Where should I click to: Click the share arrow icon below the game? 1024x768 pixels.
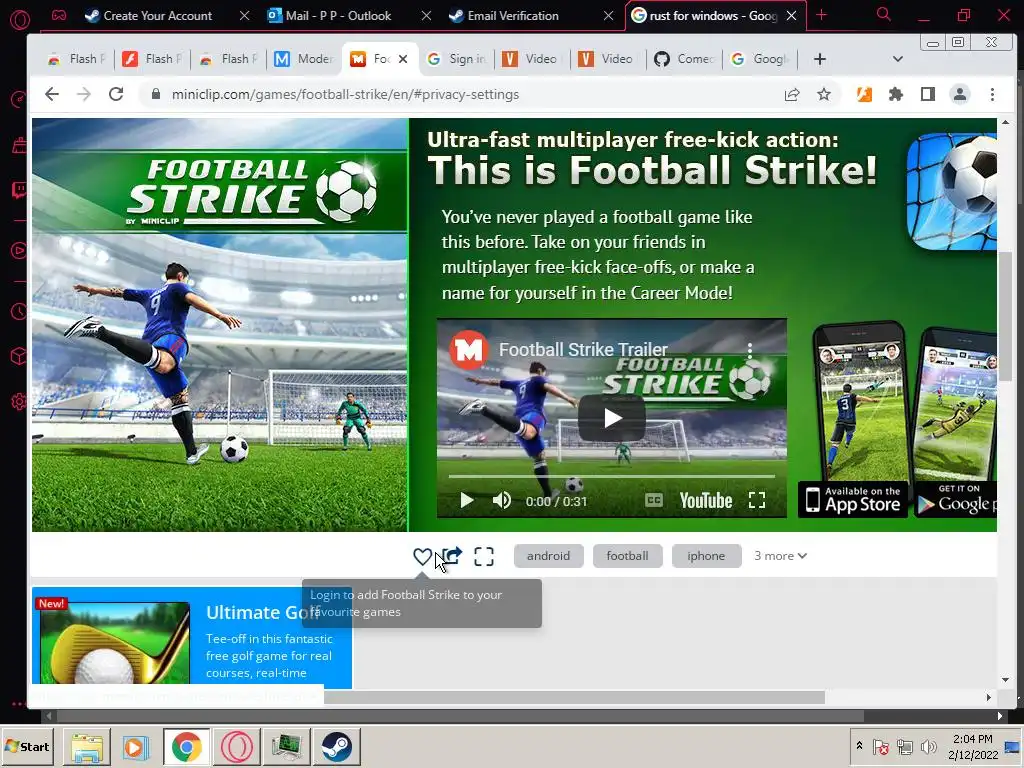[x=453, y=556]
